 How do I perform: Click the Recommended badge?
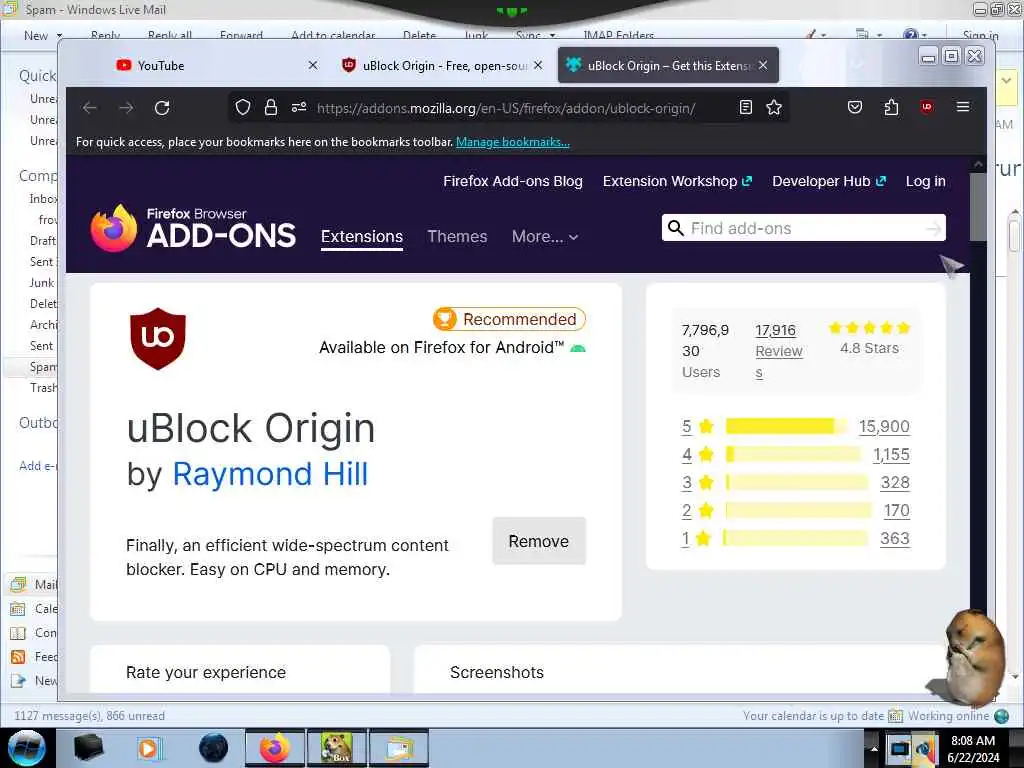[x=509, y=319]
